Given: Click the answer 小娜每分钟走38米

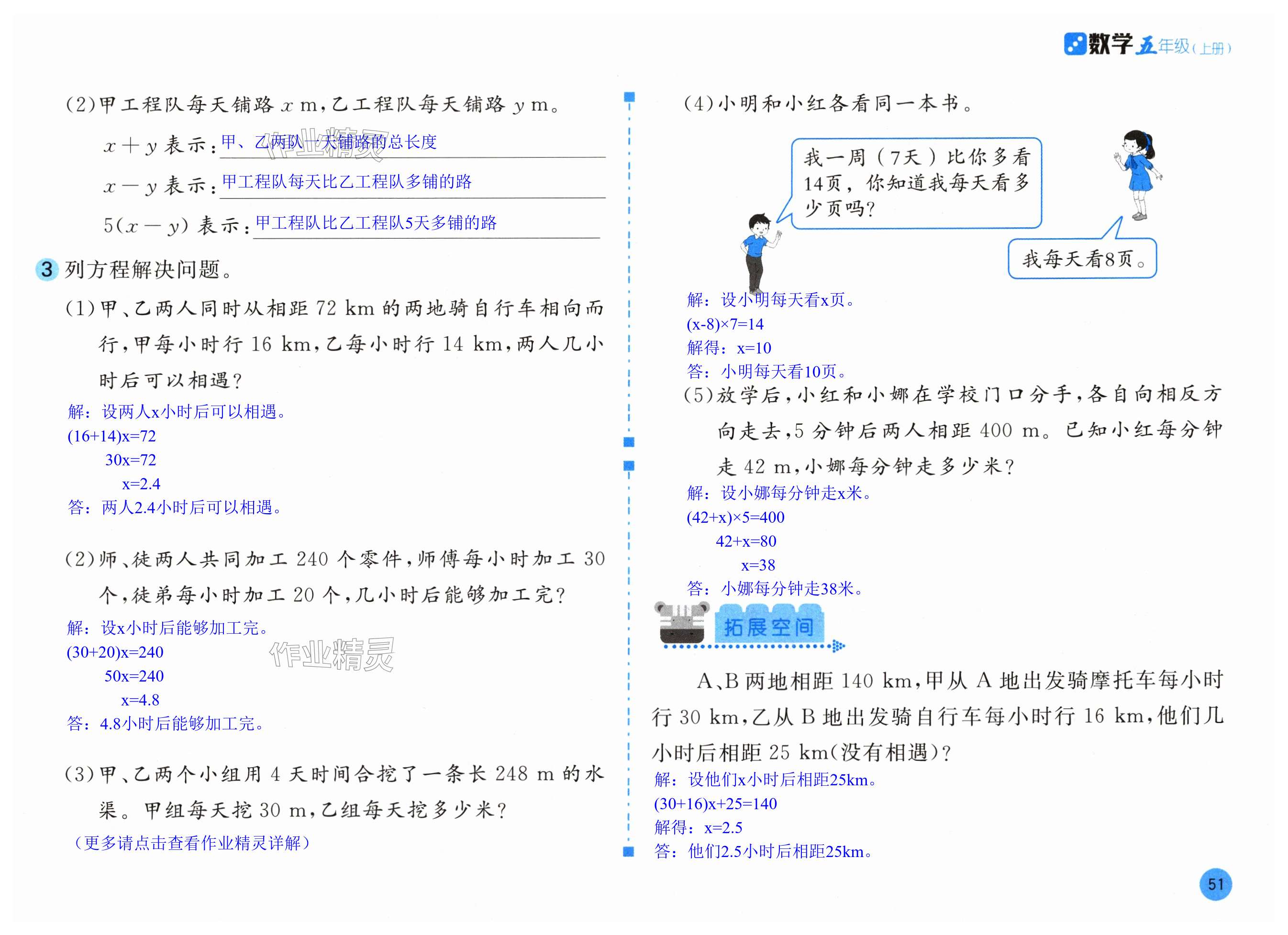Looking at the screenshot, I should tap(792, 589).
